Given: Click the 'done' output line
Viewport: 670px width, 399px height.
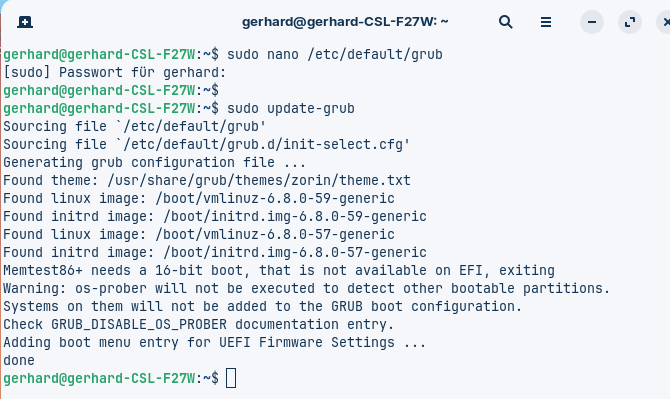Looking at the screenshot, I should [x=19, y=360].
